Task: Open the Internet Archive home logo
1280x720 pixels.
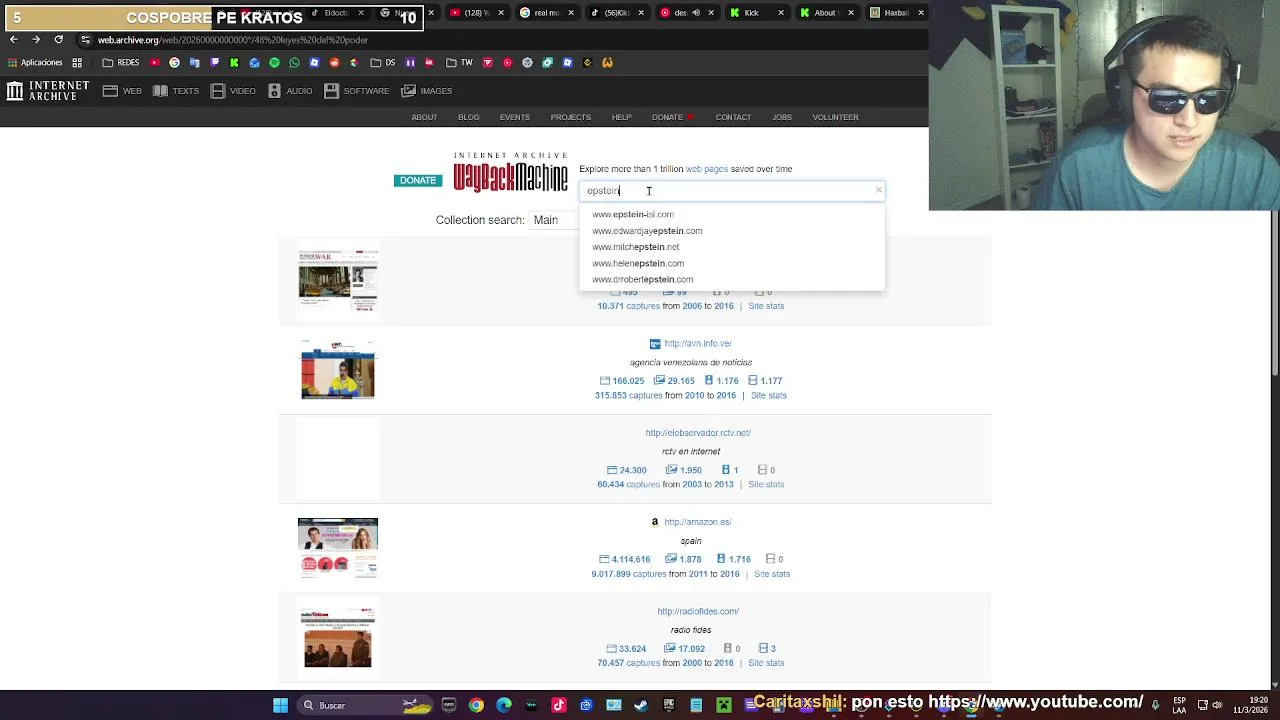Action: [x=47, y=91]
